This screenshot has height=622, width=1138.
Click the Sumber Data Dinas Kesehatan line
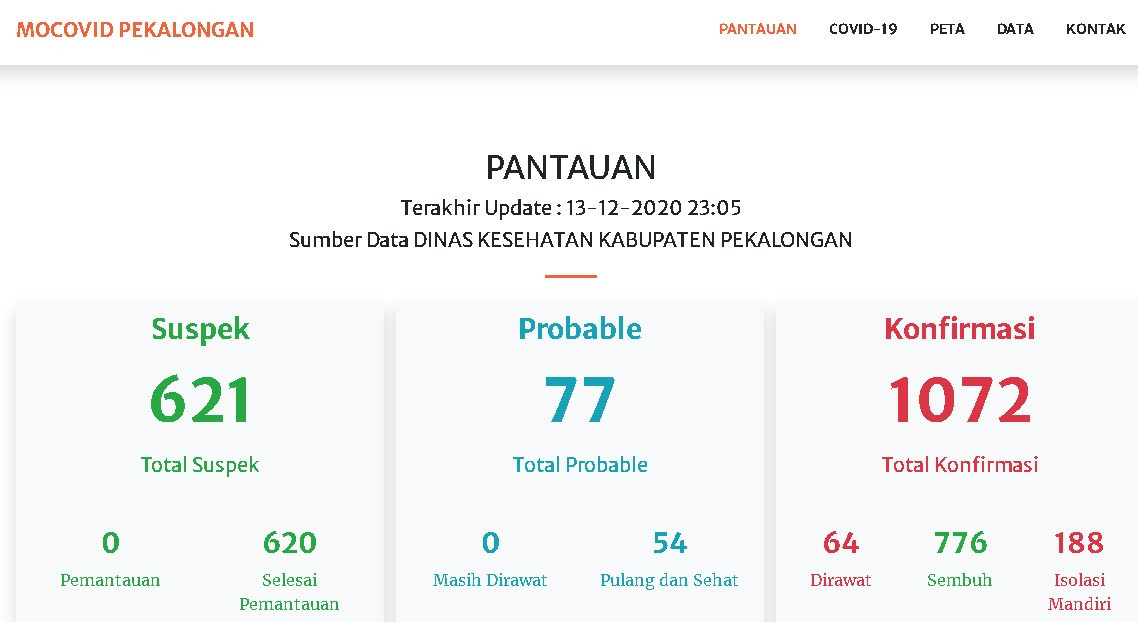[570, 240]
